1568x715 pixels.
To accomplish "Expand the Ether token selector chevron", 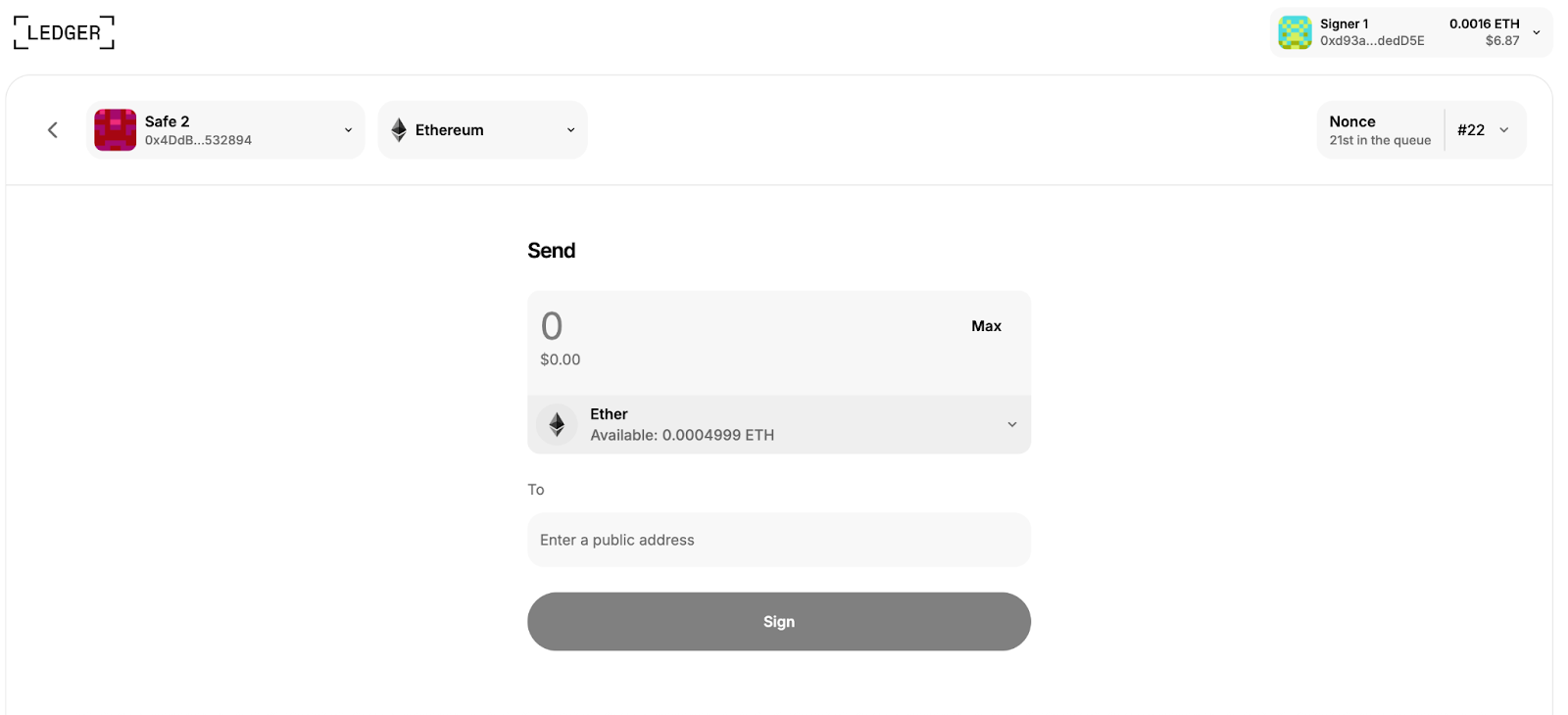I will pos(1012,424).
